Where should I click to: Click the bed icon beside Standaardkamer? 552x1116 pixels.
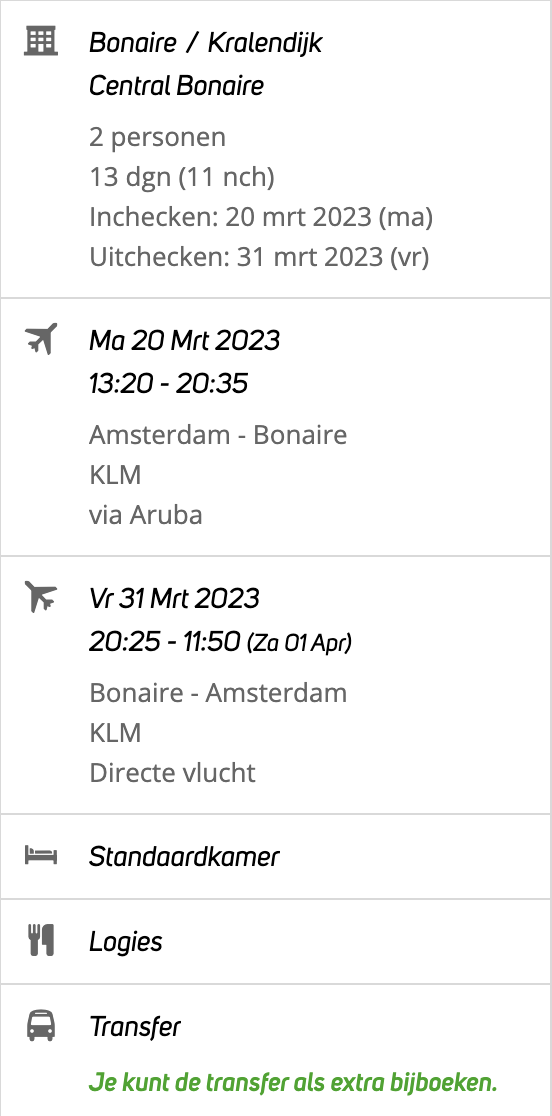pyautogui.click(x=41, y=855)
